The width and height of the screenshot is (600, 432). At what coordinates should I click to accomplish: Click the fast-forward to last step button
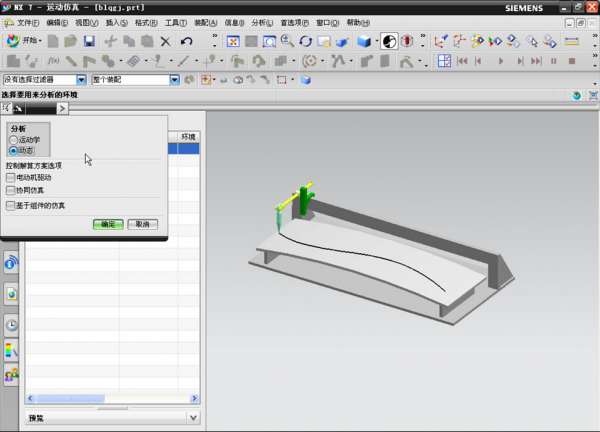pyautogui.click(x=536, y=61)
